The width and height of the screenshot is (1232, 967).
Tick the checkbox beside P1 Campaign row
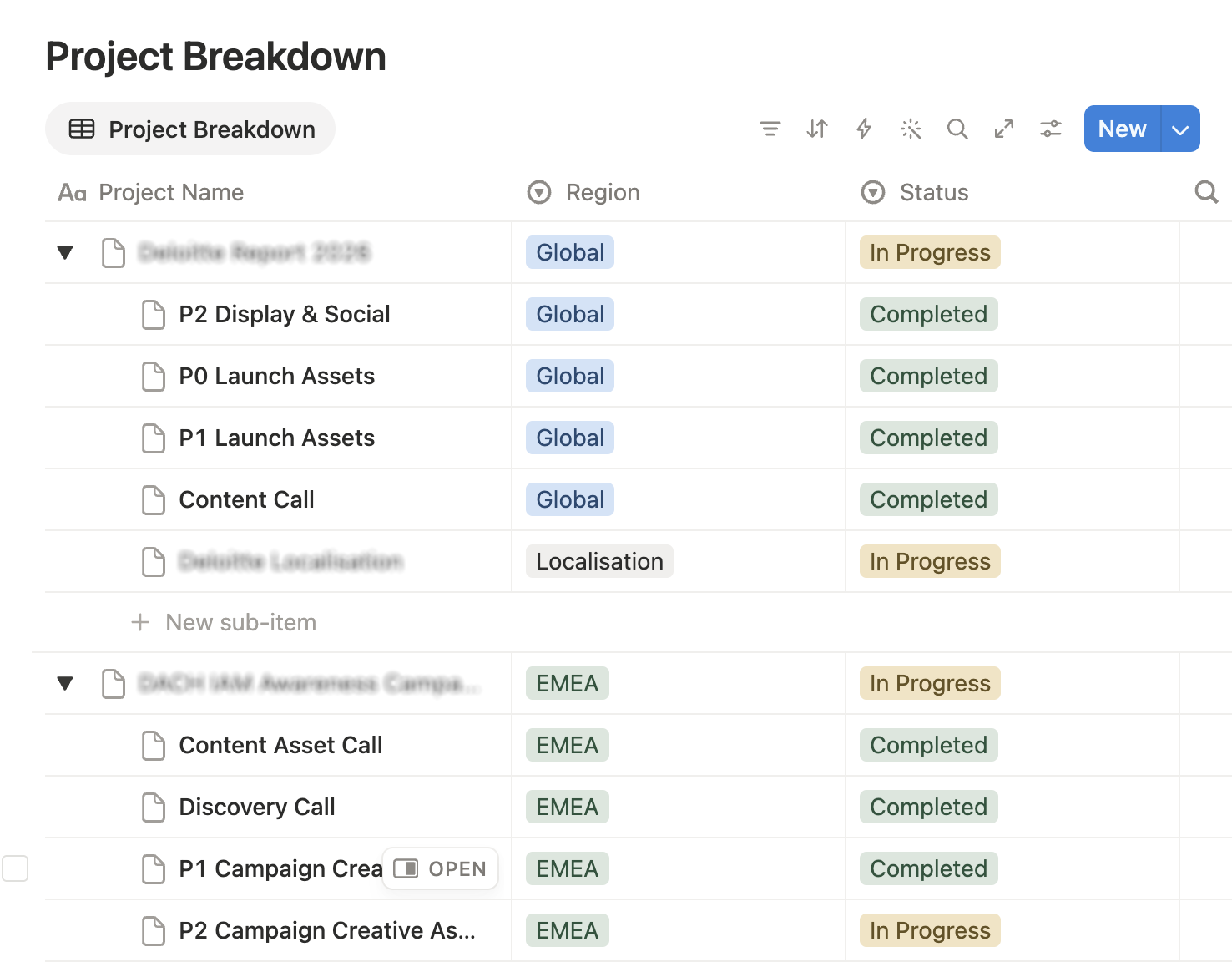tap(15, 868)
